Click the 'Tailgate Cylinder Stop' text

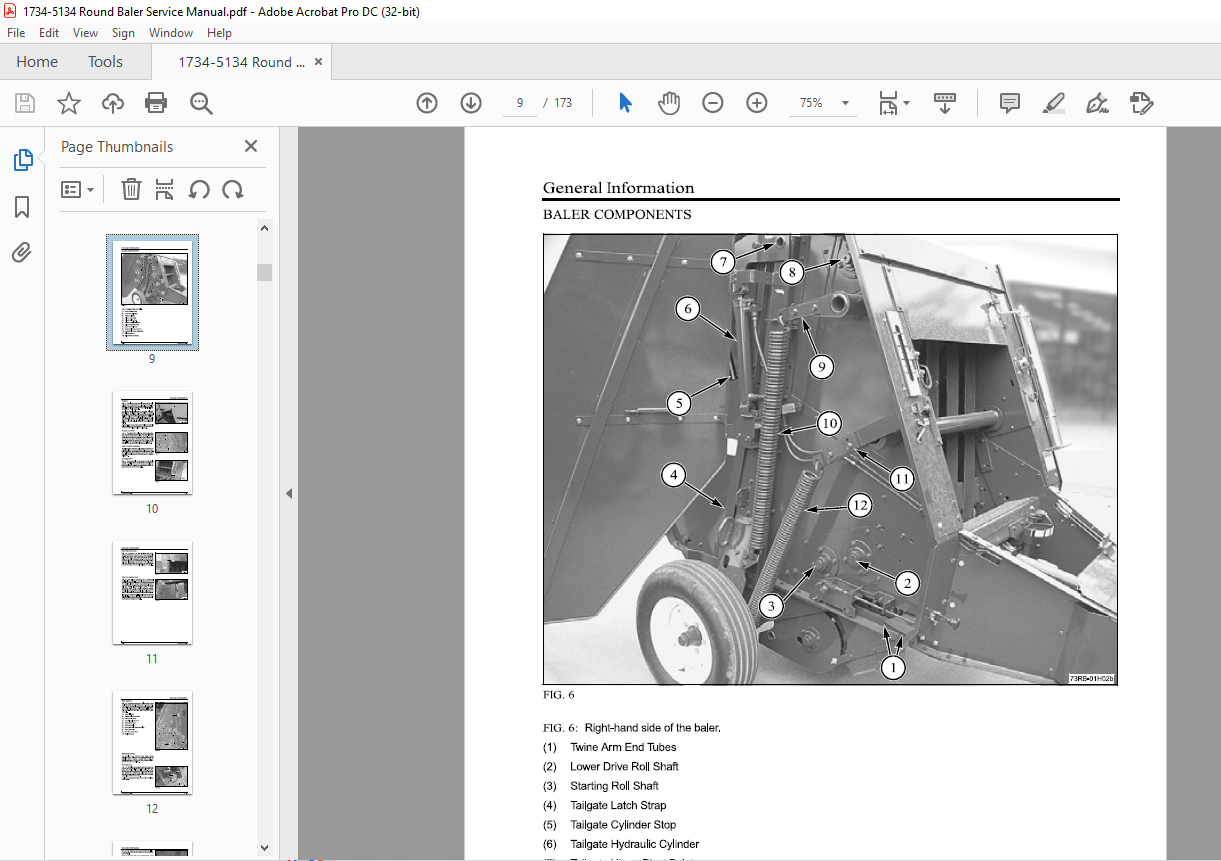point(623,825)
